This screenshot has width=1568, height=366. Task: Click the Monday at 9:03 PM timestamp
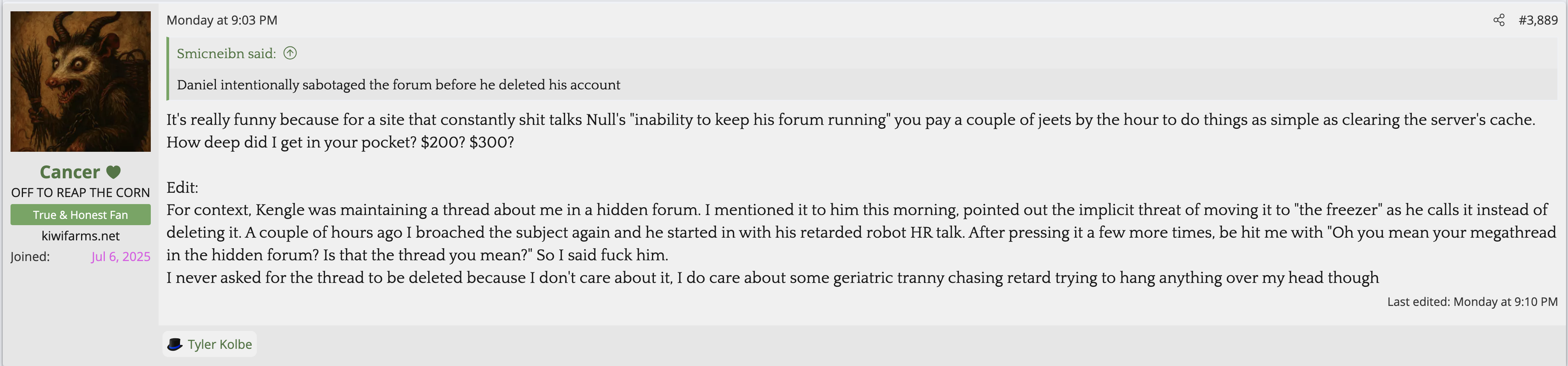(x=222, y=20)
